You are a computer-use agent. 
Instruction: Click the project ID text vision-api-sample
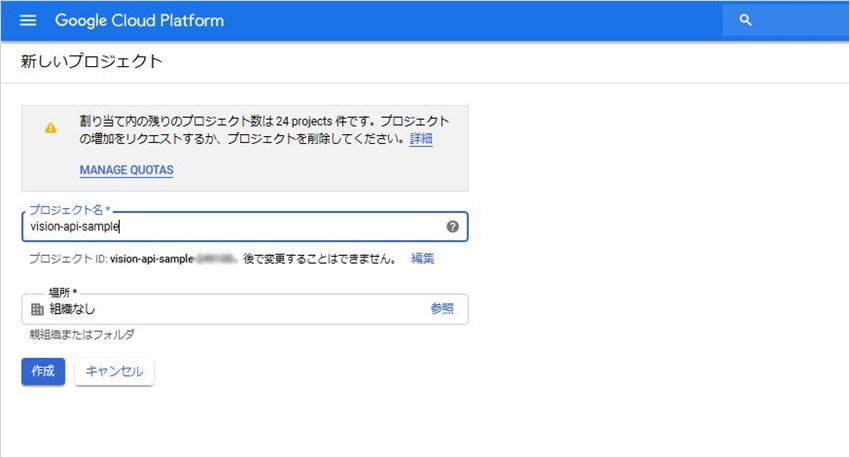(152, 259)
